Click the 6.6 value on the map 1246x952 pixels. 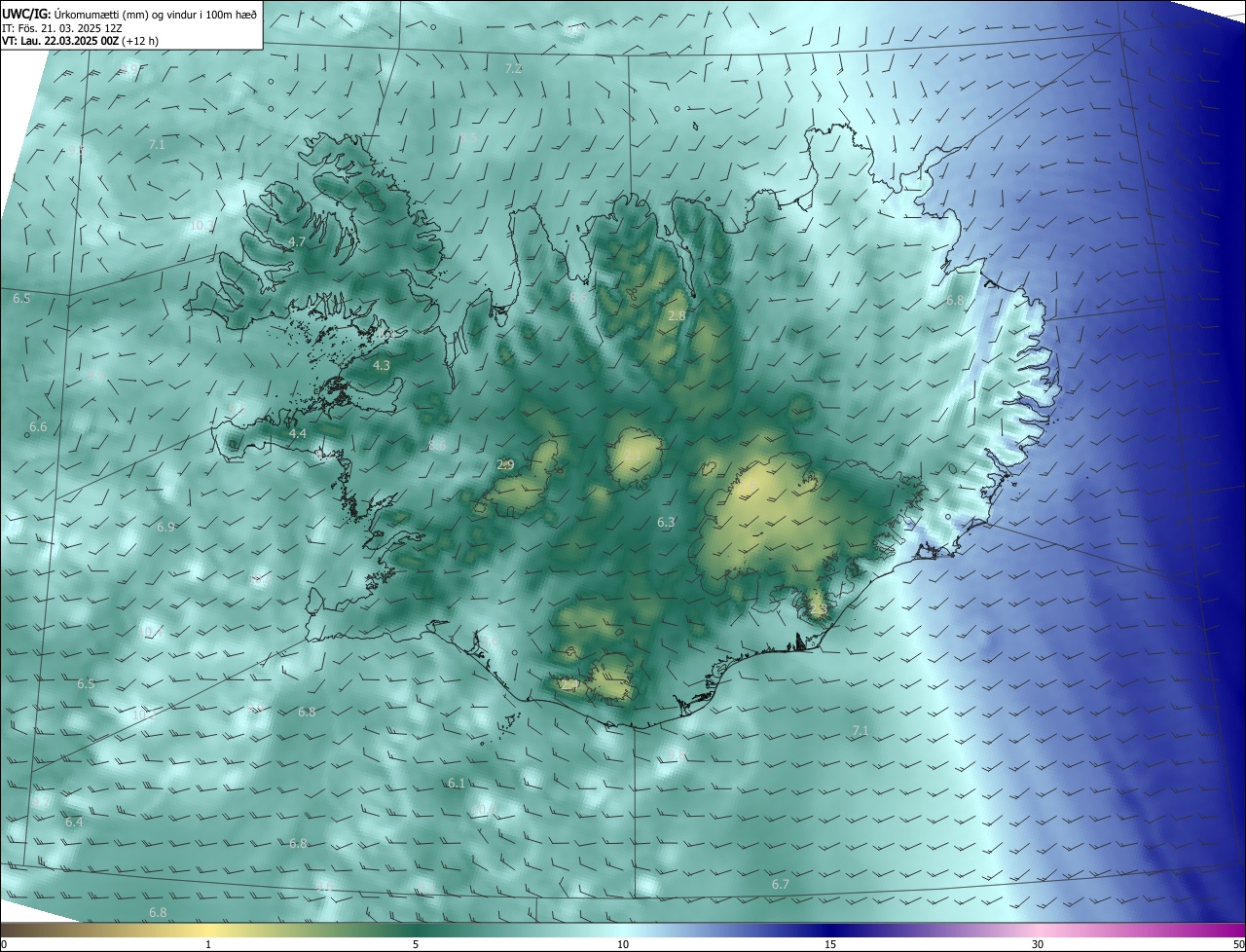pyautogui.click(x=38, y=427)
